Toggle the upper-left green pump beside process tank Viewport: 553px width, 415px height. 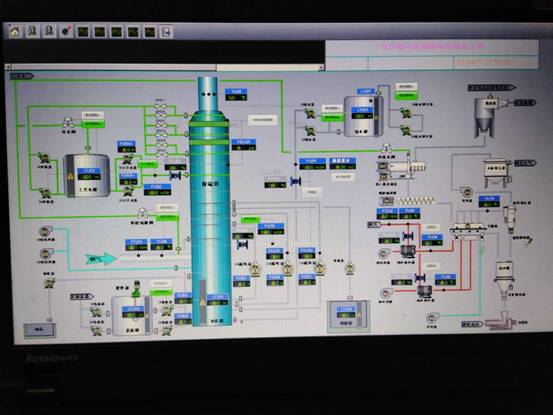pos(44,158)
